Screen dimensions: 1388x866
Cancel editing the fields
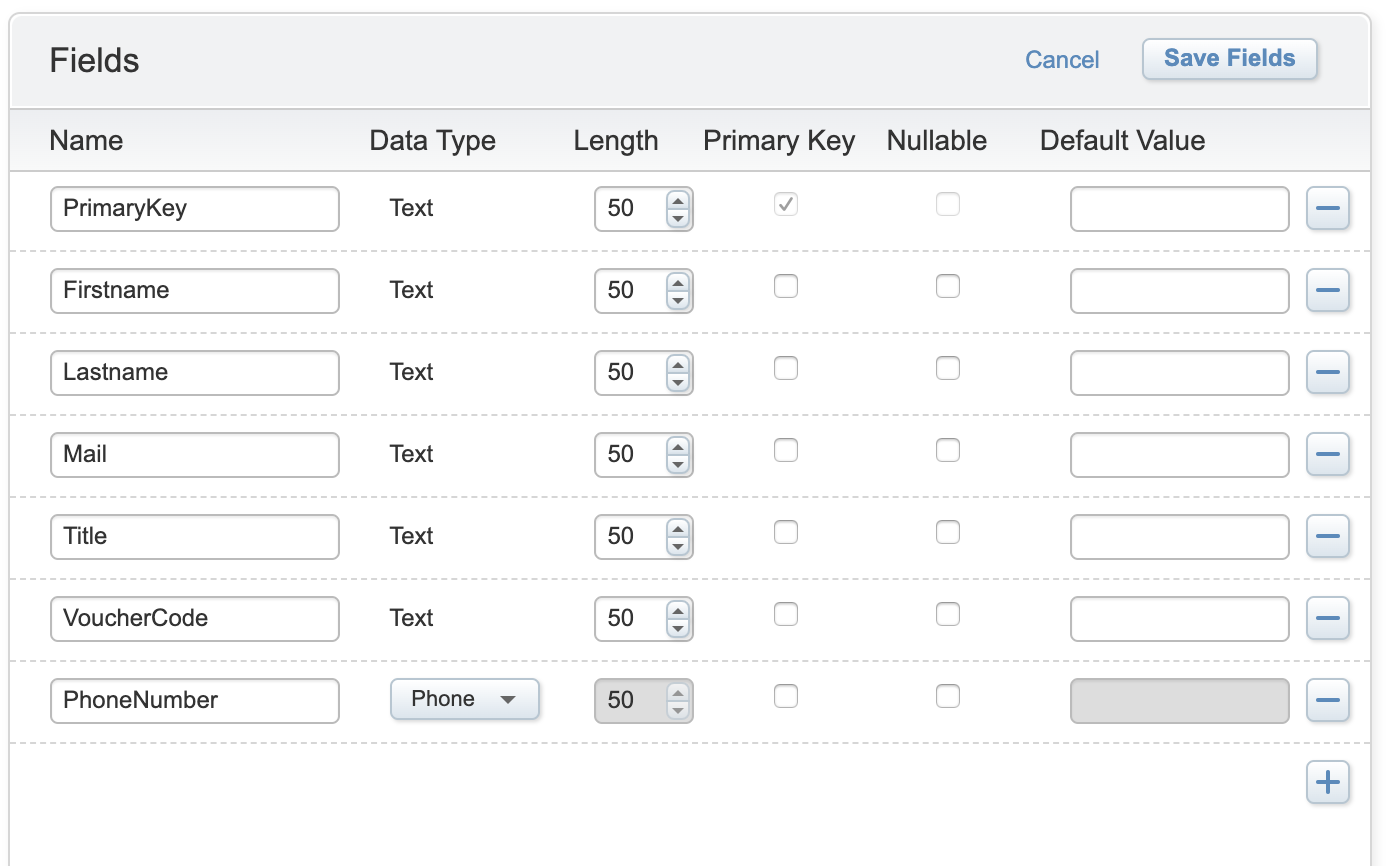pyautogui.click(x=1062, y=60)
